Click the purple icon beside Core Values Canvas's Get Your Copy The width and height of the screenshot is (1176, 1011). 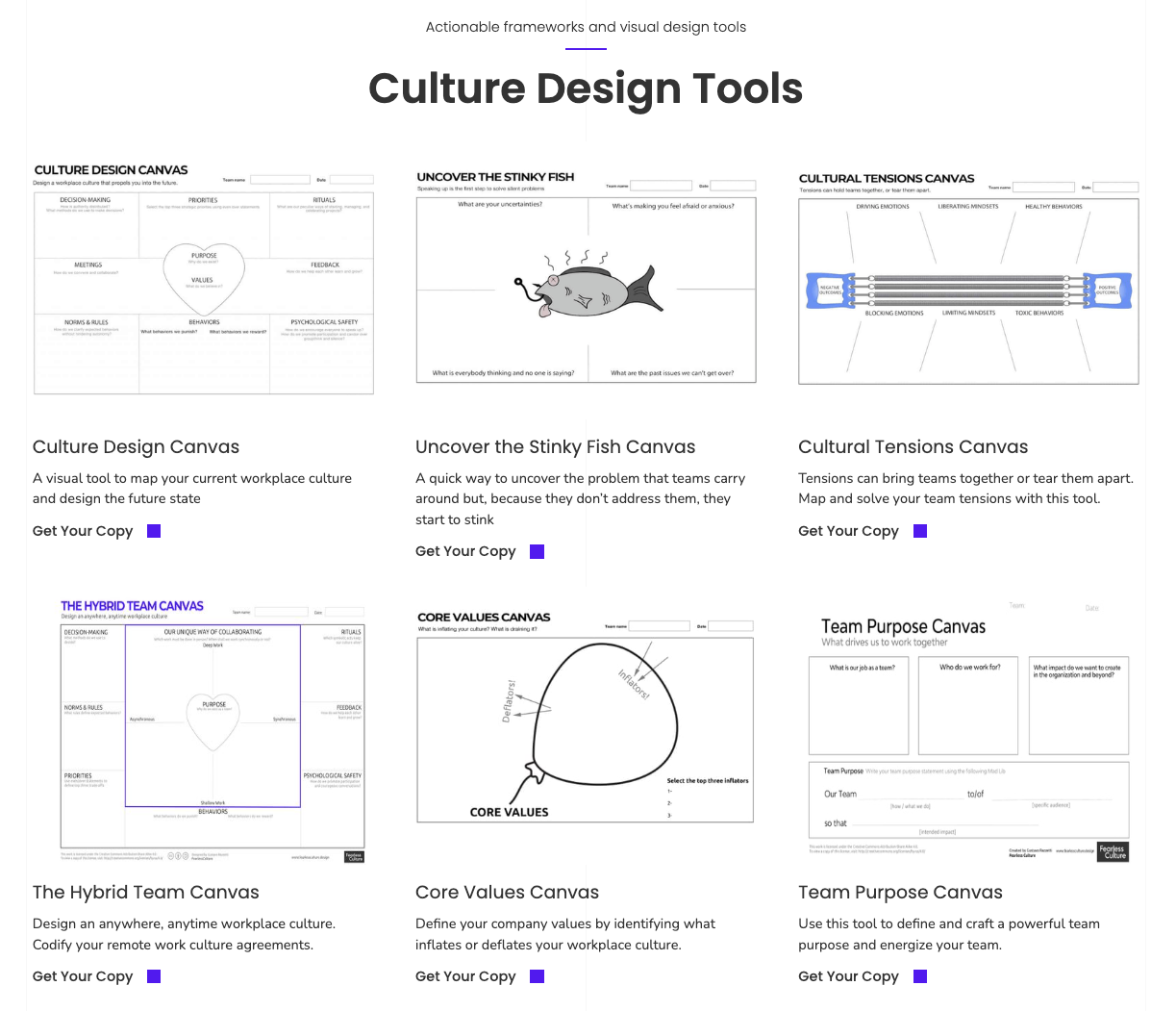pos(537,975)
